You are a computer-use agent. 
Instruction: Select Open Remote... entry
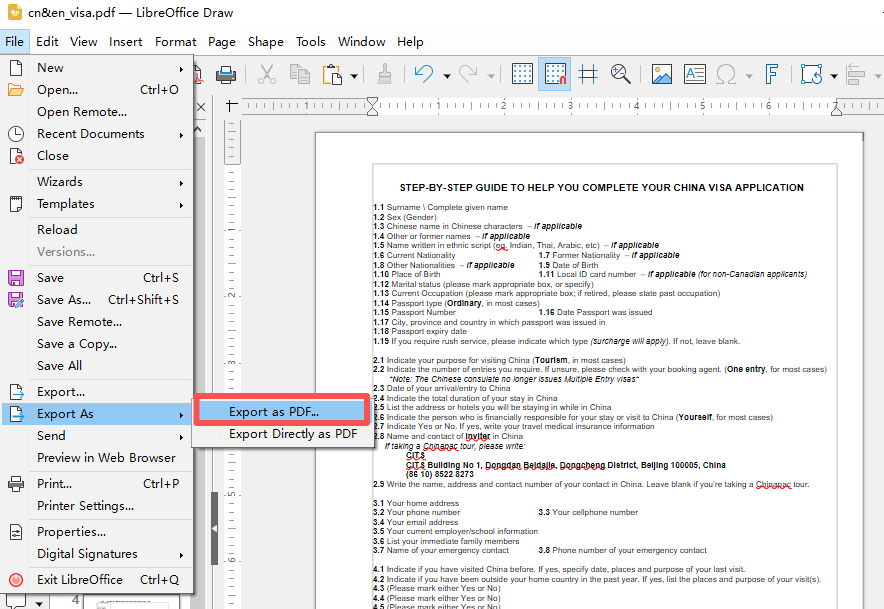tap(97, 112)
